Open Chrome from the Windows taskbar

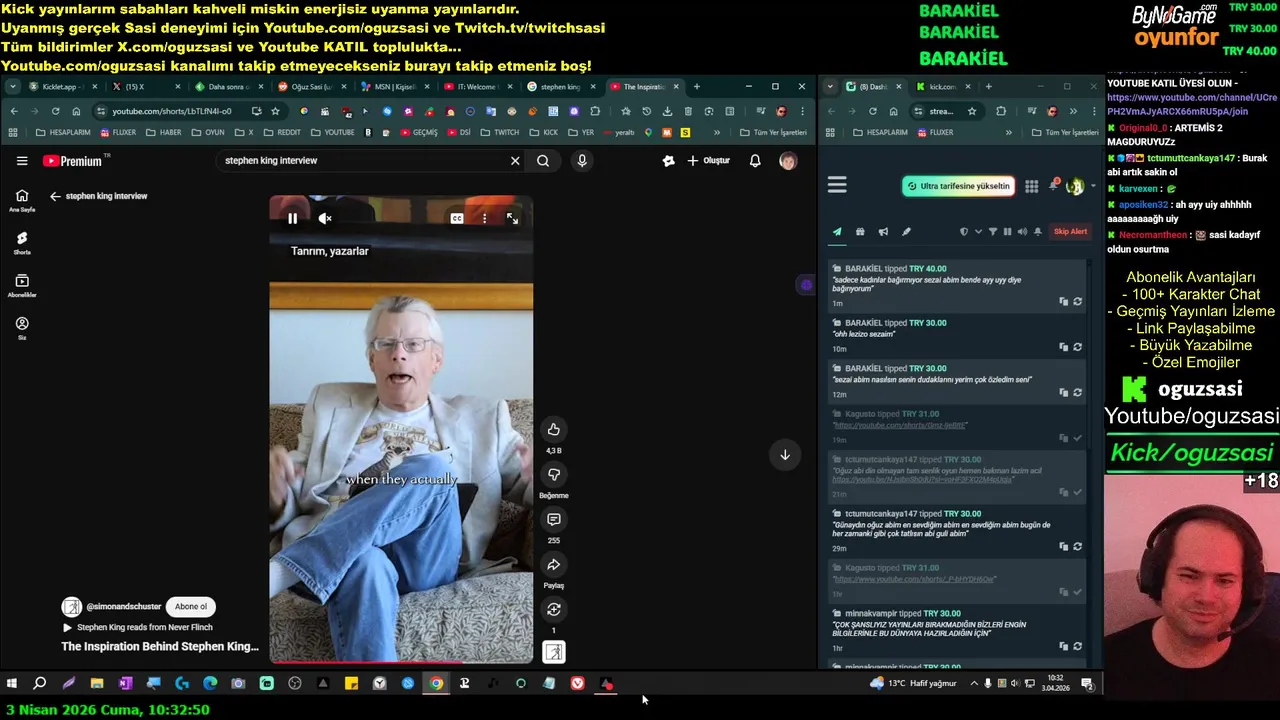point(436,684)
